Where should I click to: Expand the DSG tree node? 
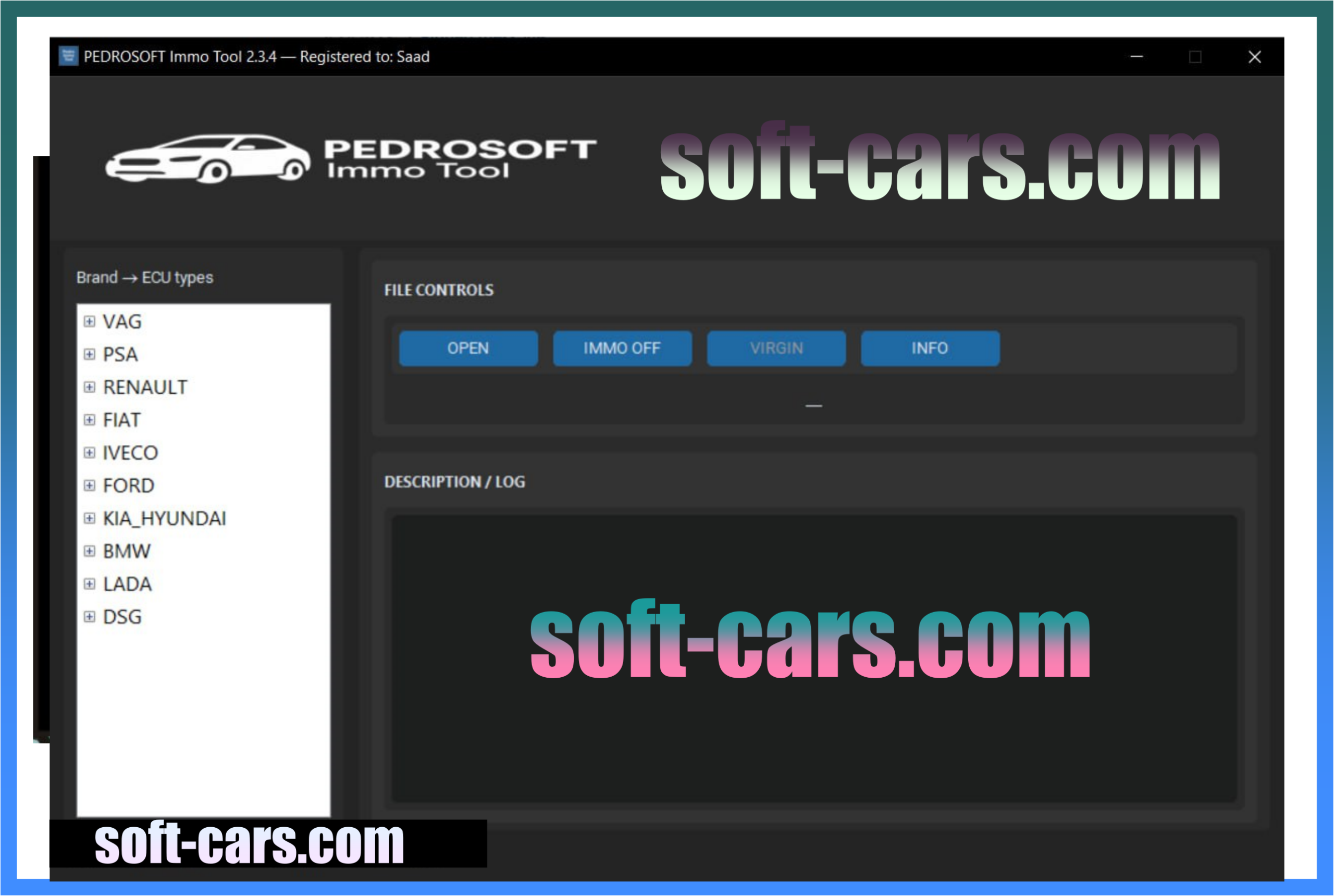[x=90, y=617]
